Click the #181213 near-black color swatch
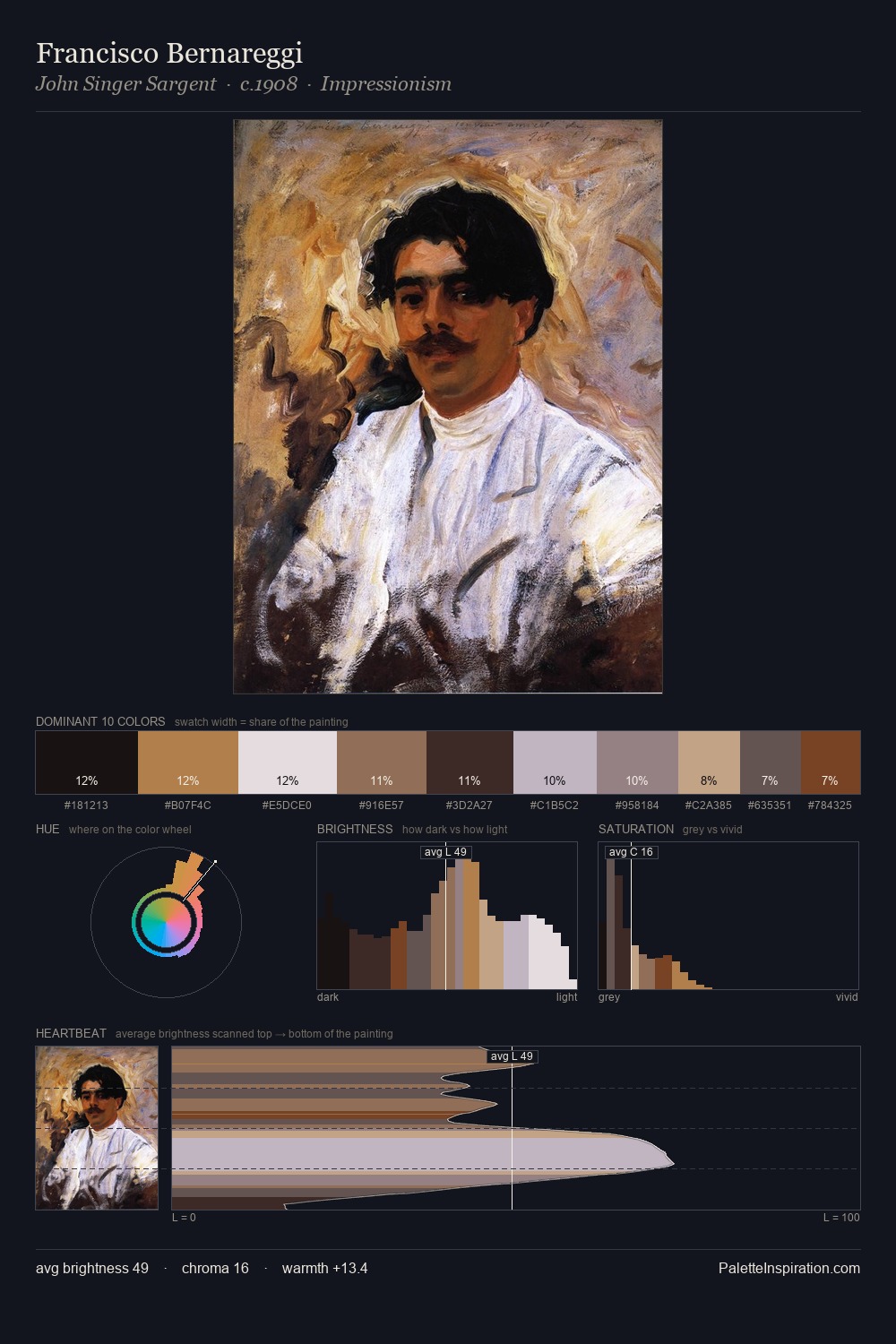The height and width of the screenshot is (1344, 896). (x=87, y=762)
